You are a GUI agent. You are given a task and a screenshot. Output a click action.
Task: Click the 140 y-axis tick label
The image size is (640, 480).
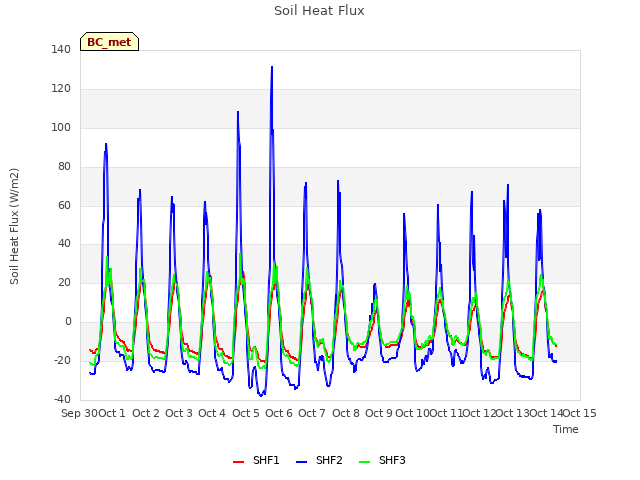pyautogui.click(x=61, y=49)
